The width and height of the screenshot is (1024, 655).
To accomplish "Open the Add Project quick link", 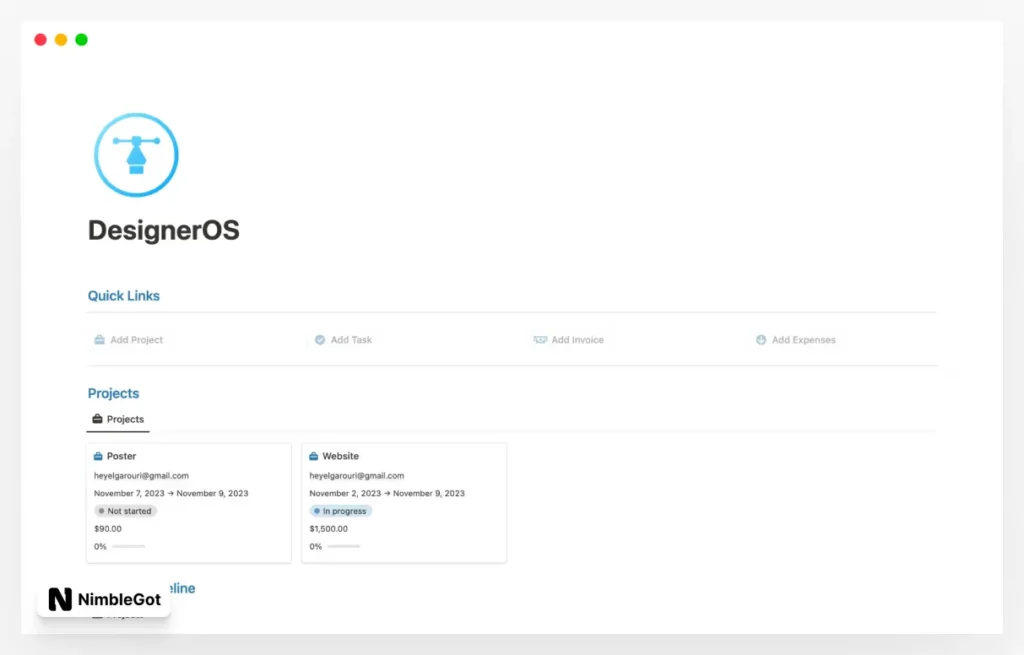I will (136, 340).
